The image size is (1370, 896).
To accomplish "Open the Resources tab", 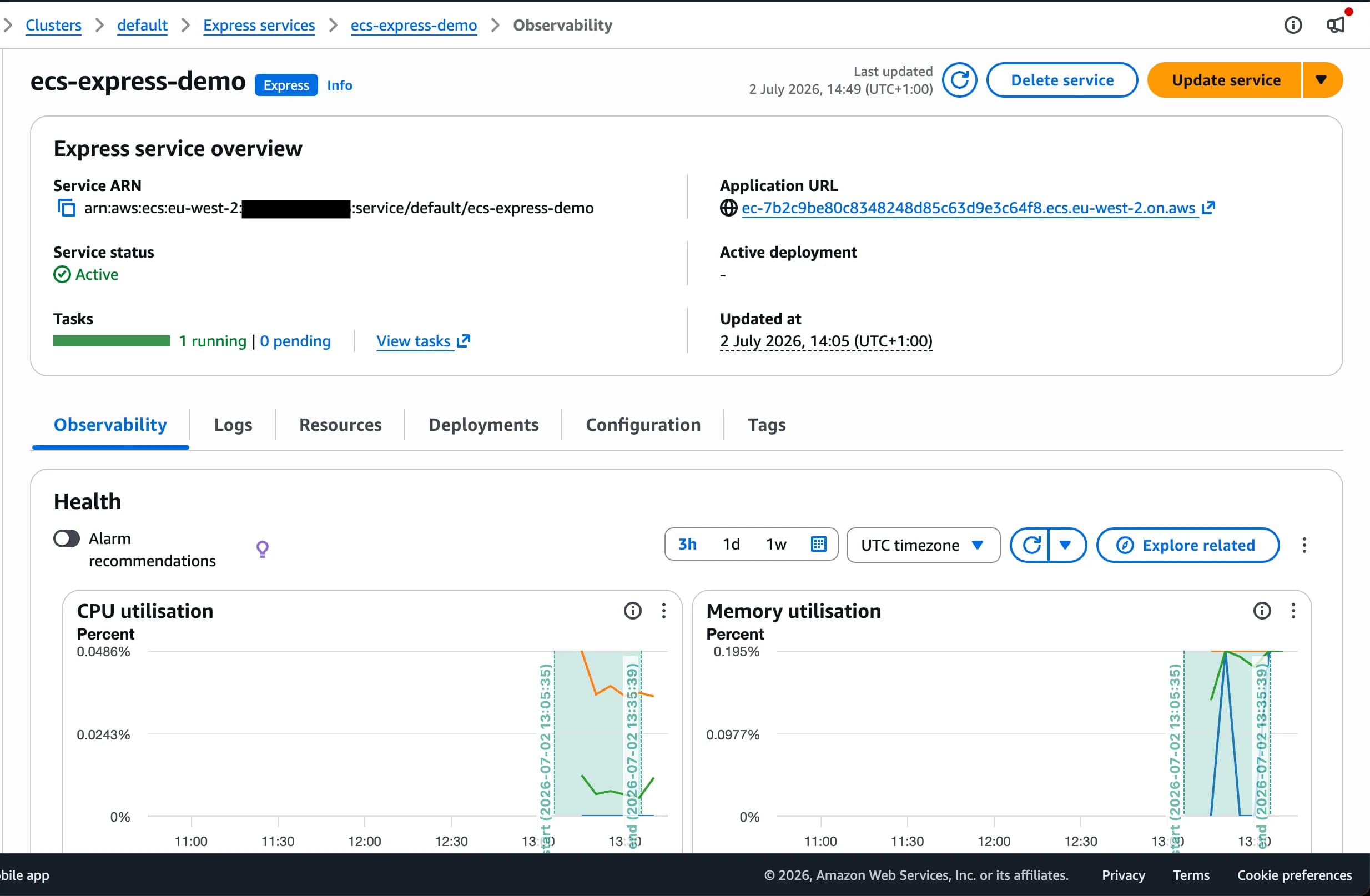I will click(x=340, y=424).
